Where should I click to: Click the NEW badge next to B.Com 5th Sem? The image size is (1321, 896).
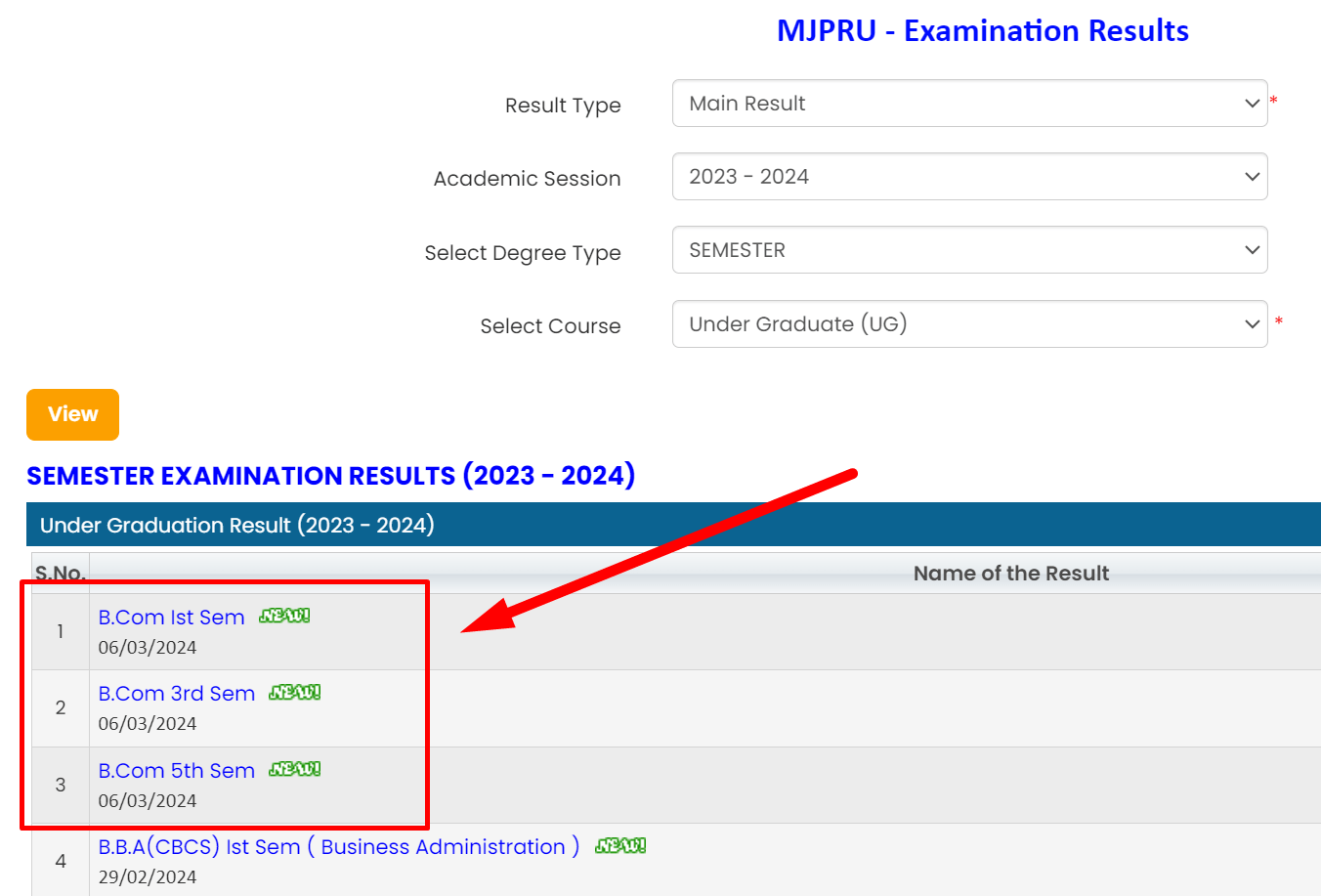pos(294,769)
